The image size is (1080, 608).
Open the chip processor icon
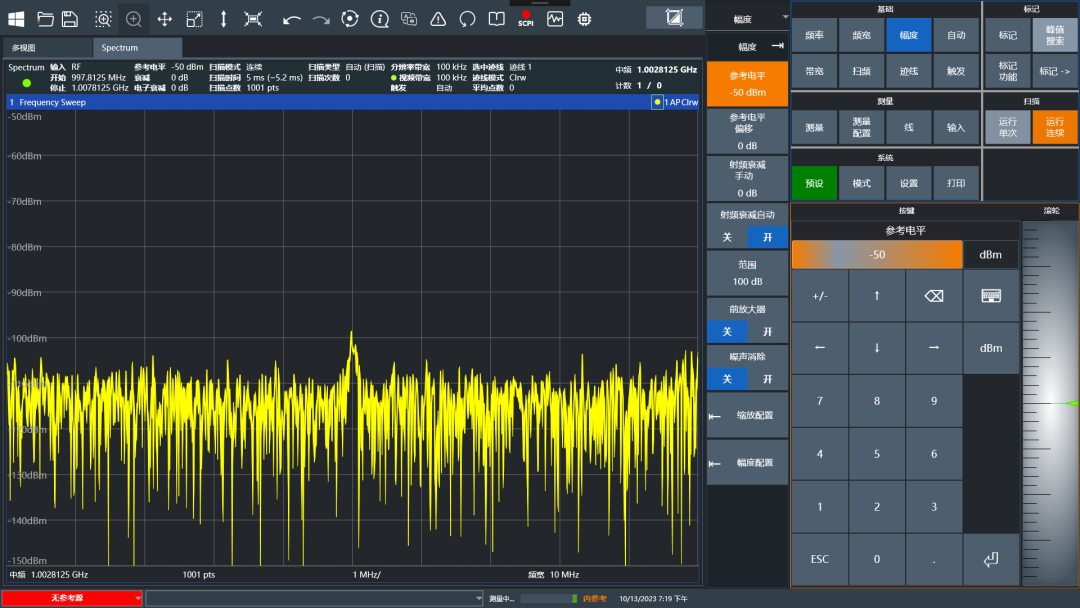pyautogui.click(x=585, y=19)
